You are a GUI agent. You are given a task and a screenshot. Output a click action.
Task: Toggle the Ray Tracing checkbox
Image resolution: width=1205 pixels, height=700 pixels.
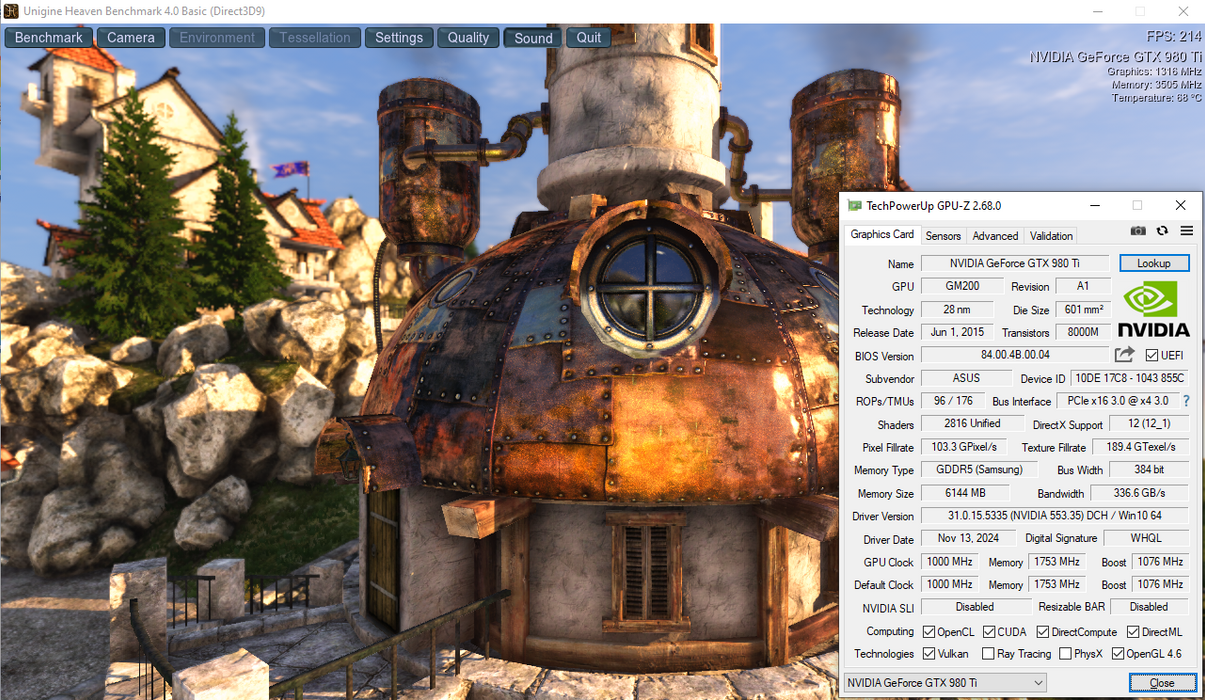coord(989,654)
